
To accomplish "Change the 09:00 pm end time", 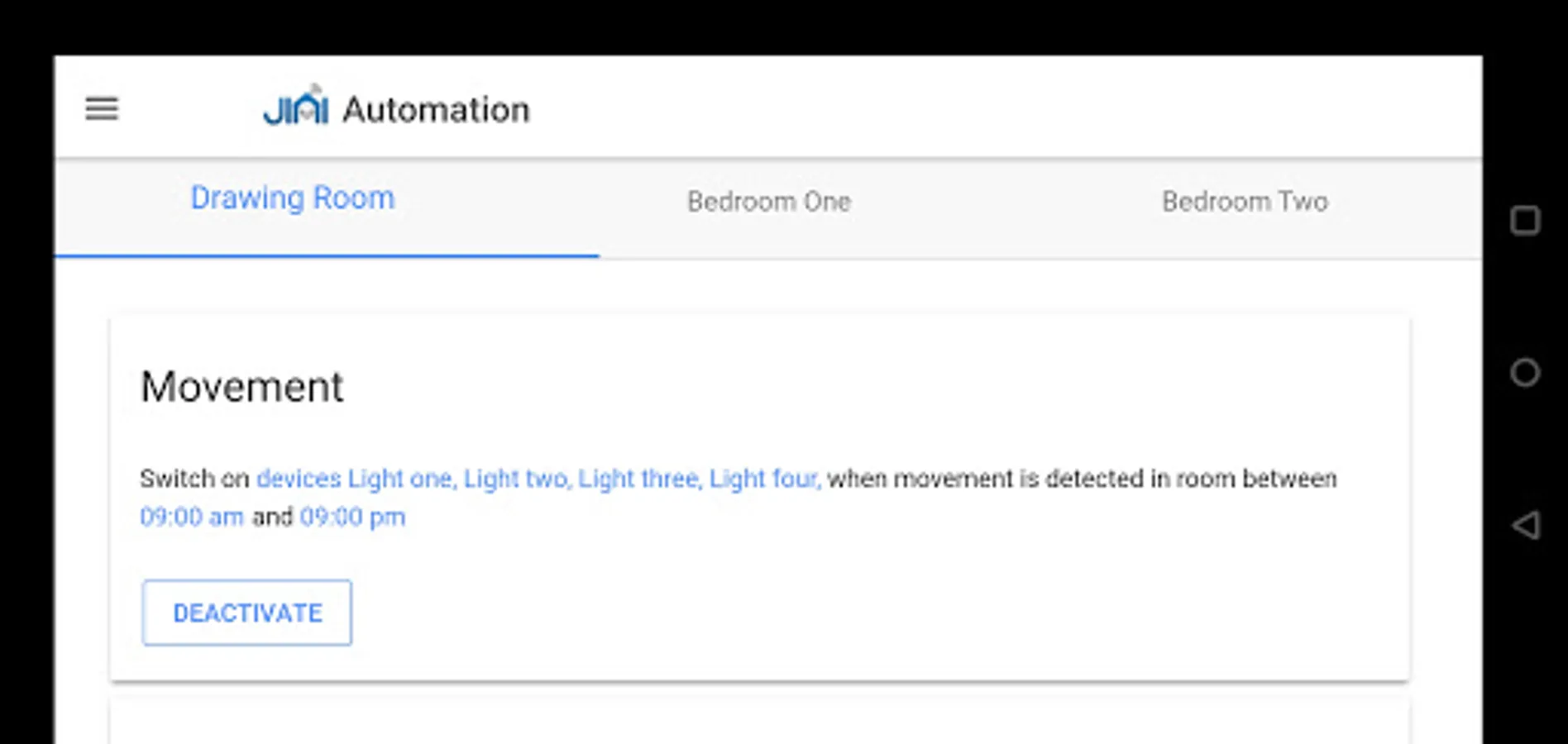I will [x=352, y=517].
